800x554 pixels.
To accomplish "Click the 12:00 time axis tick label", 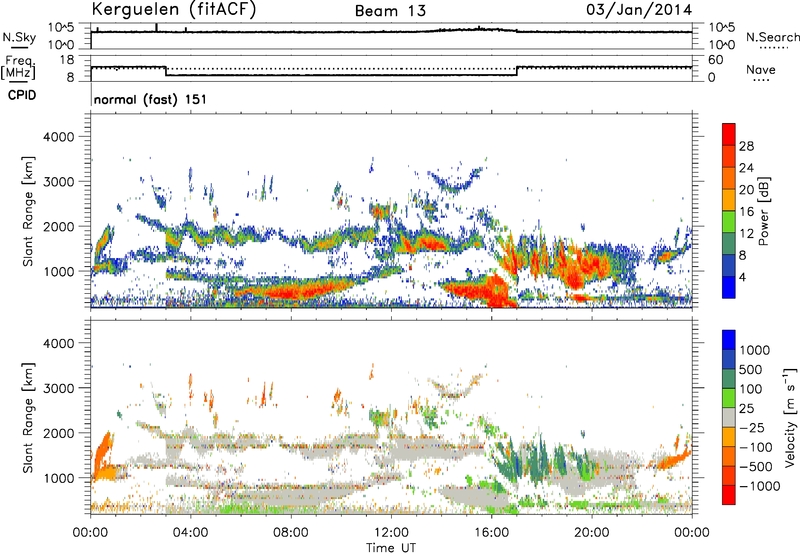I will 391,533.
